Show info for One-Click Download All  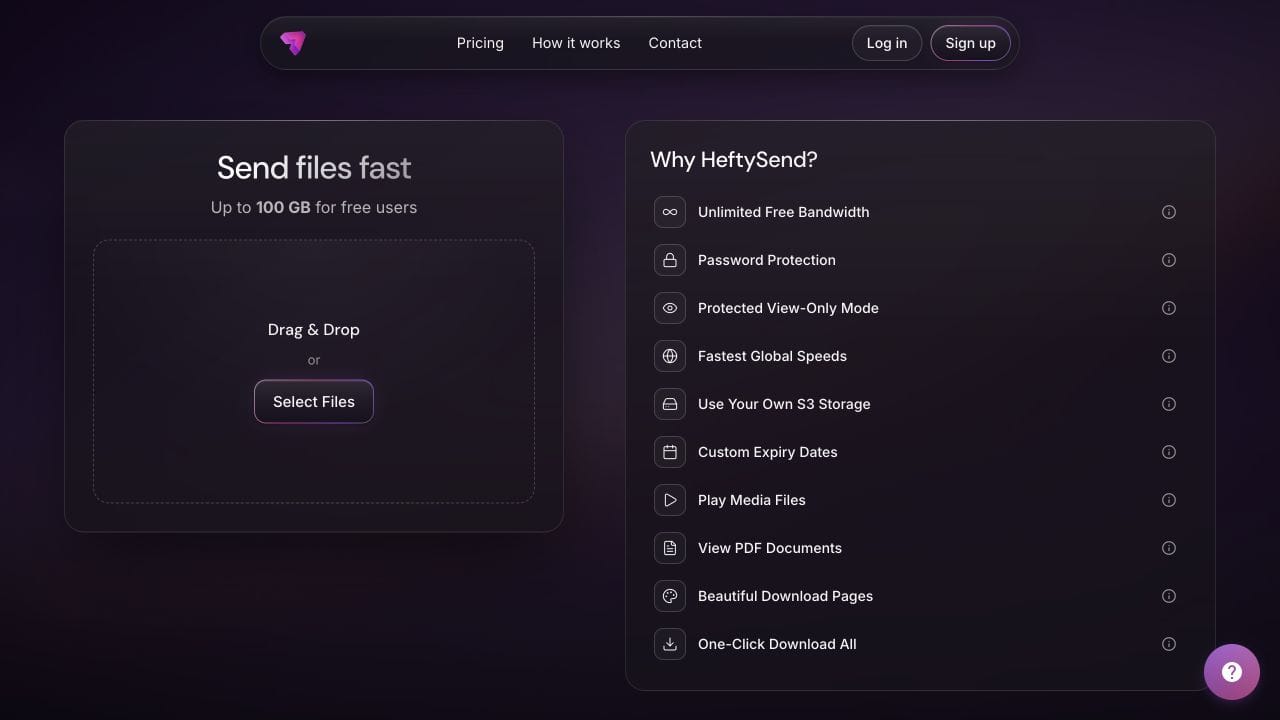(1169, 644)
